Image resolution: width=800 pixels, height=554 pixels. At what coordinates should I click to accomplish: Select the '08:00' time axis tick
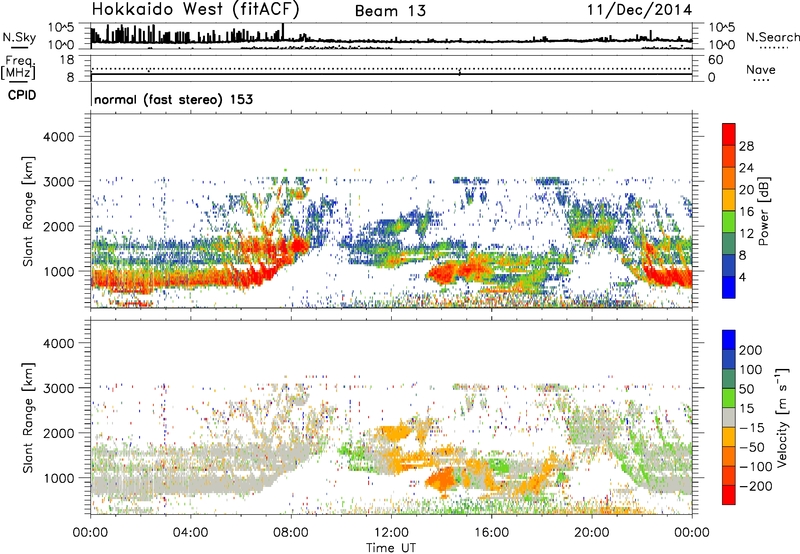click(x=290, y=533)
